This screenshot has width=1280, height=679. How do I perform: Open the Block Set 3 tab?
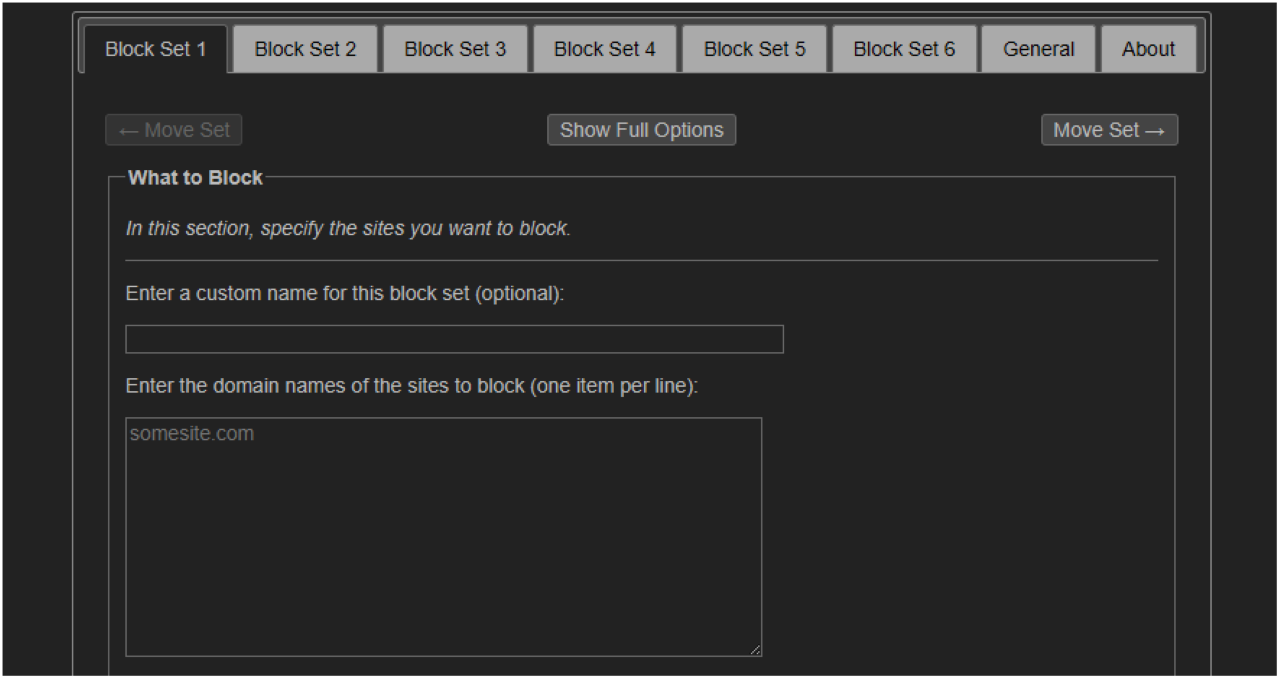tap(454, 48)
